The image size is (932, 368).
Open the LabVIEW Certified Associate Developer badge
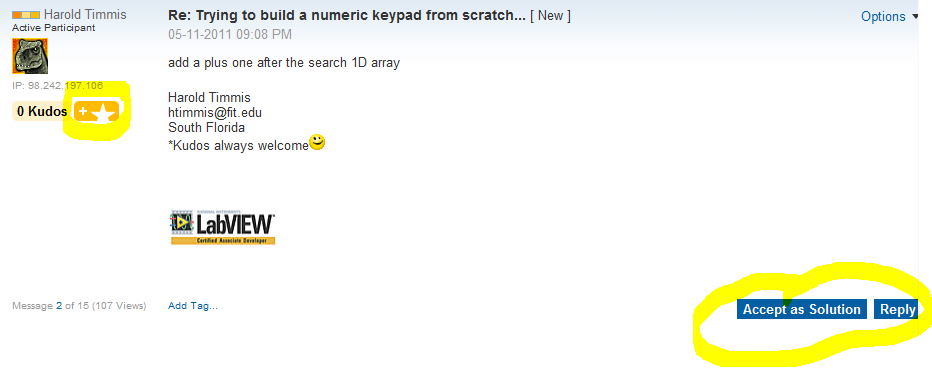(x=223, y=227)
